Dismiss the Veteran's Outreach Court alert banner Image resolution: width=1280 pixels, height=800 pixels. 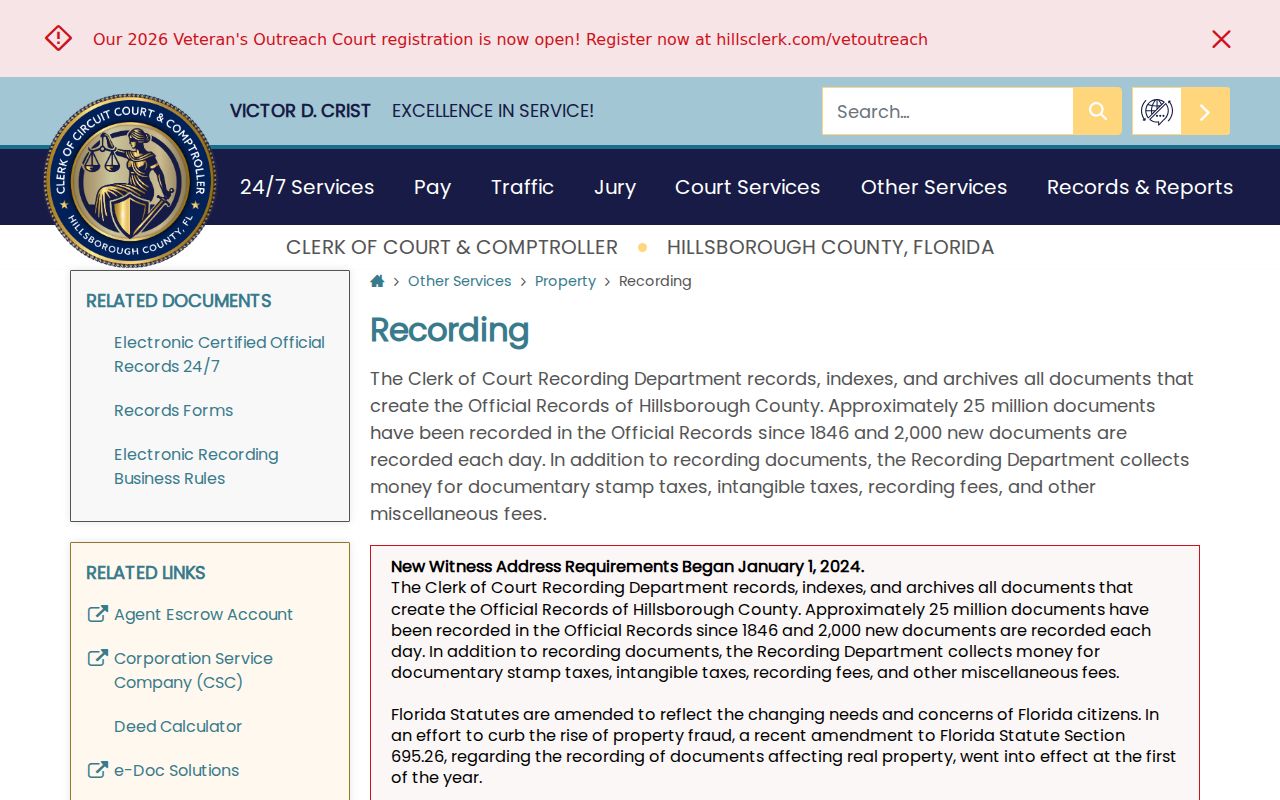[1221, 39]
